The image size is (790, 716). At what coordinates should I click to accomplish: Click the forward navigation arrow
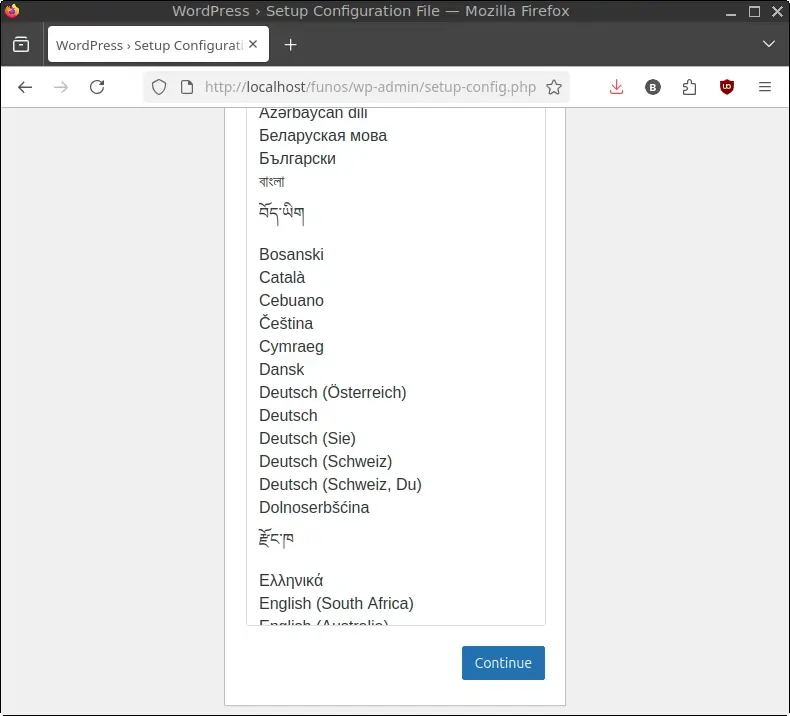click(61, 87)
